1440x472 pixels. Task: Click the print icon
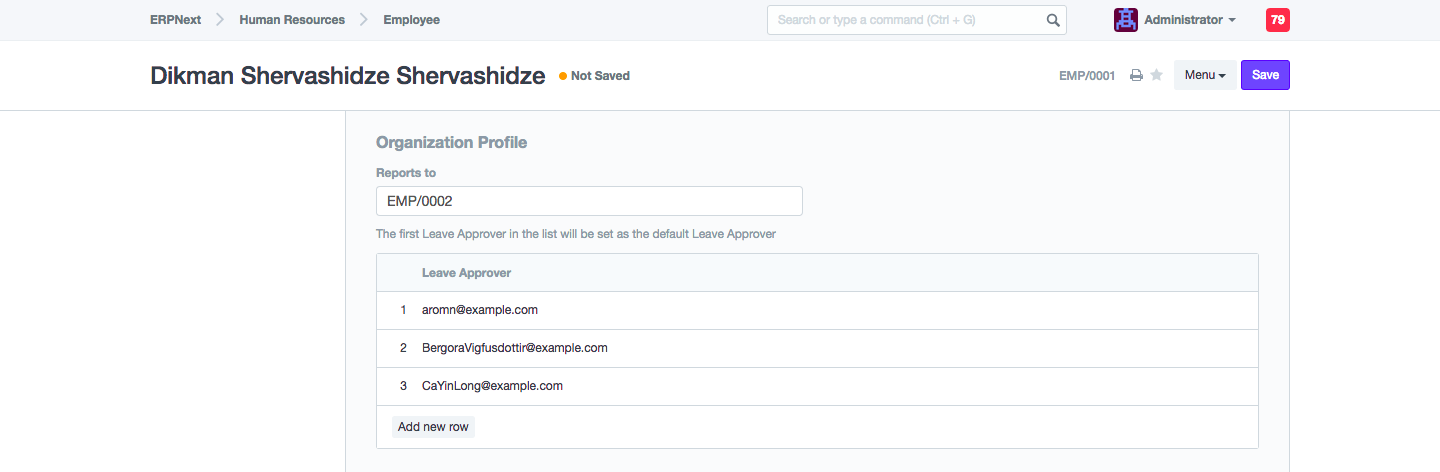(x=1136, y=75)
